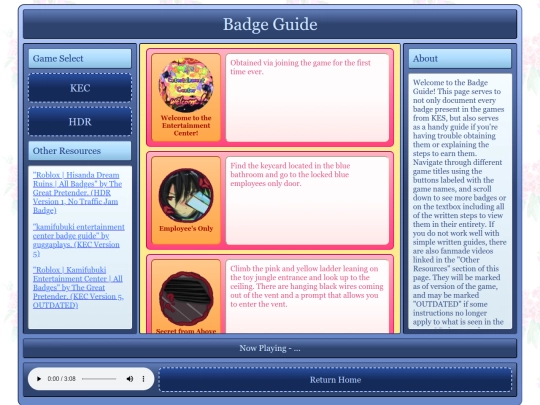The height and width of the screenshot is (405, 540).
Task: Open audio player more options menu
Action: click(143, 379)
